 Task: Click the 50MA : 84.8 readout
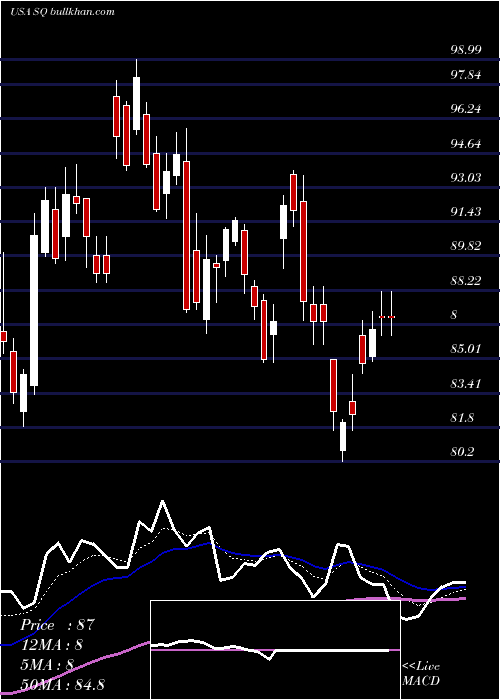(x=62, y=684)
